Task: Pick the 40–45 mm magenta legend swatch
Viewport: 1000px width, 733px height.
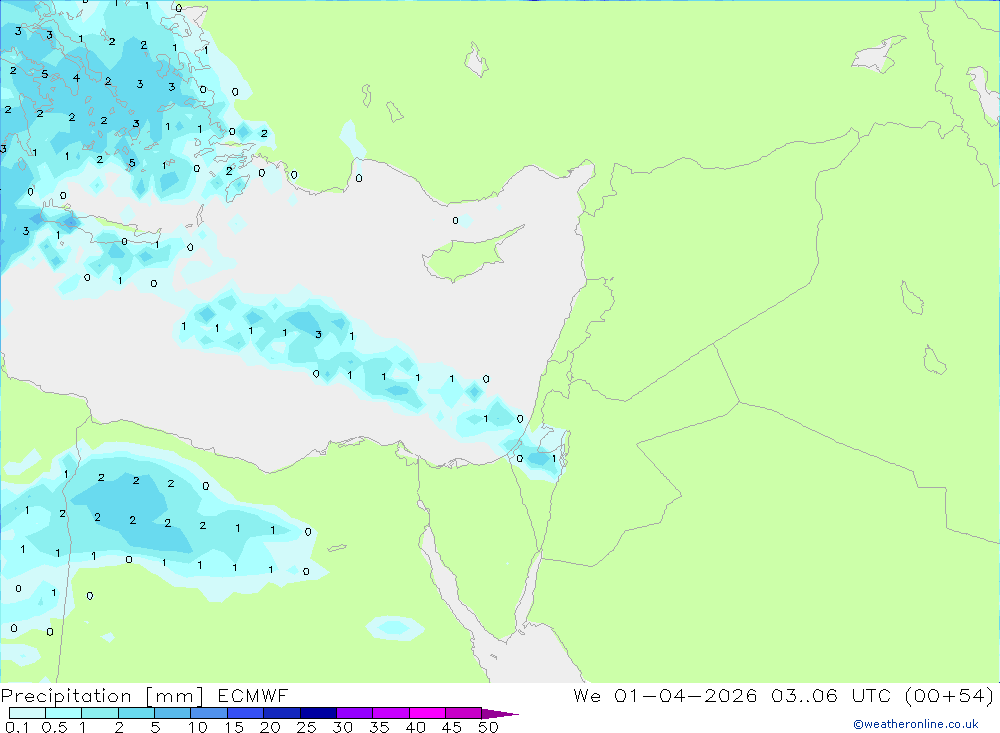Action: click(427, 713)
